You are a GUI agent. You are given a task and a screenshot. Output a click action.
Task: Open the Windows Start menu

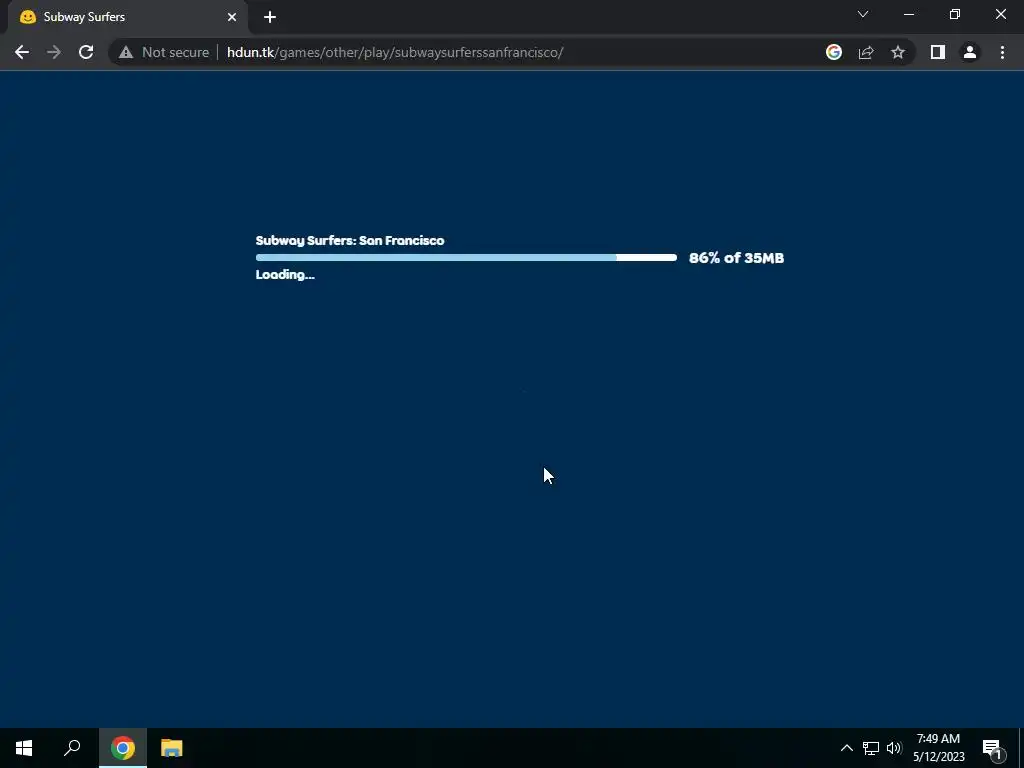(x=24, y=748)
